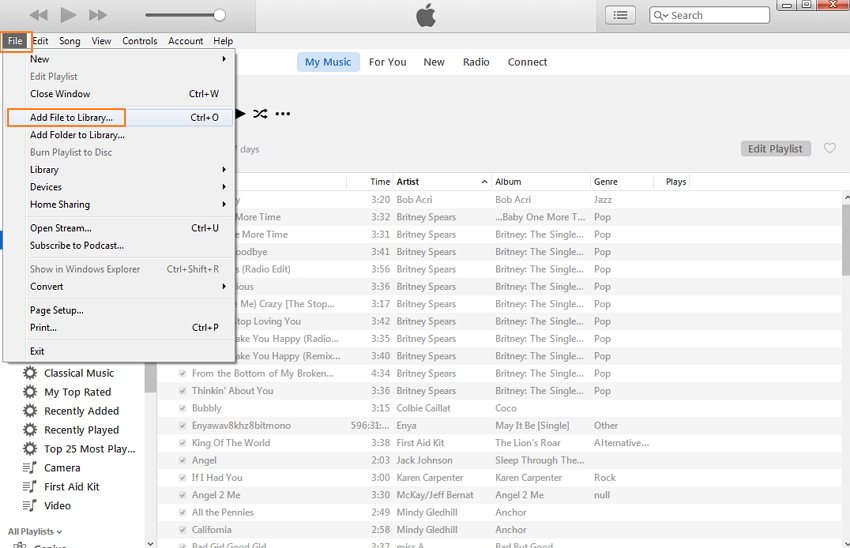Select Close Window from File menu

[x=120, y=94]
